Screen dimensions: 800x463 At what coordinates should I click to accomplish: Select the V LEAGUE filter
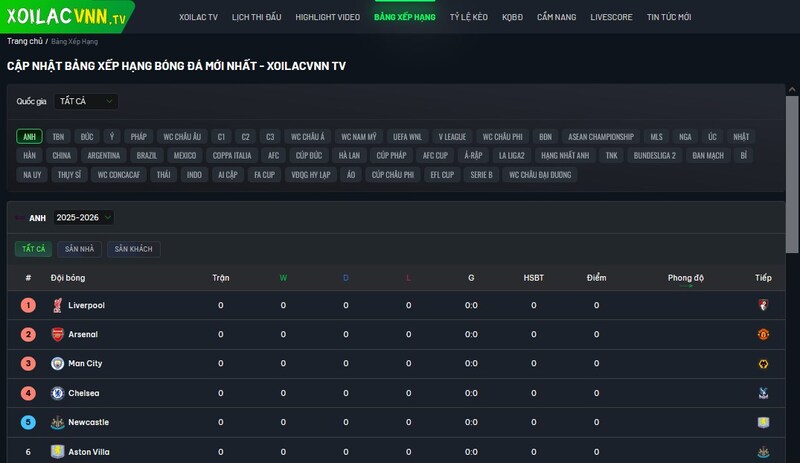(x=452, y=136)
